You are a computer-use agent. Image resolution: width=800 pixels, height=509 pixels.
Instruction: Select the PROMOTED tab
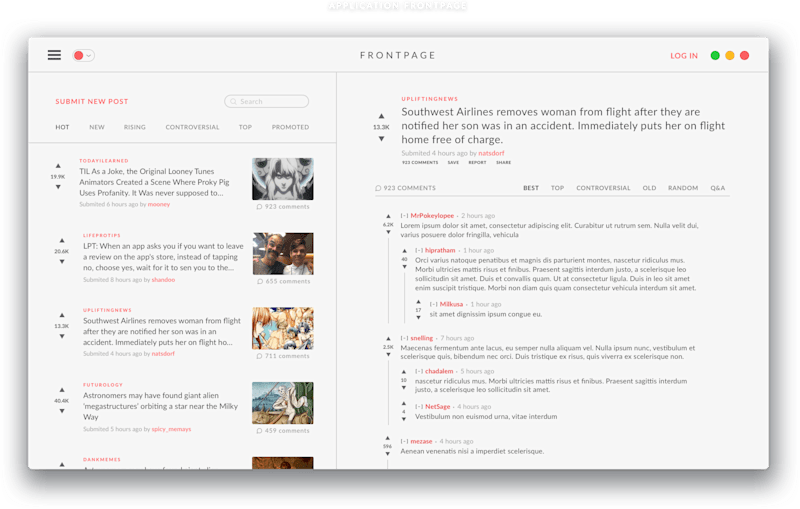(x=290, y=127)
